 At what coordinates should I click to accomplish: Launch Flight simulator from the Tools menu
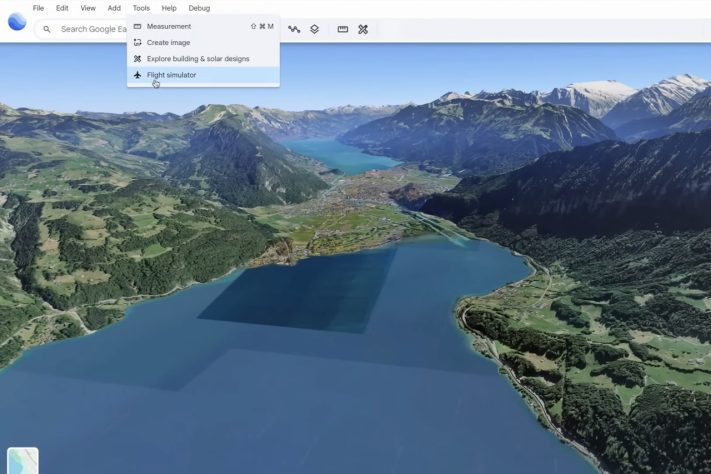tap(203, 75)
